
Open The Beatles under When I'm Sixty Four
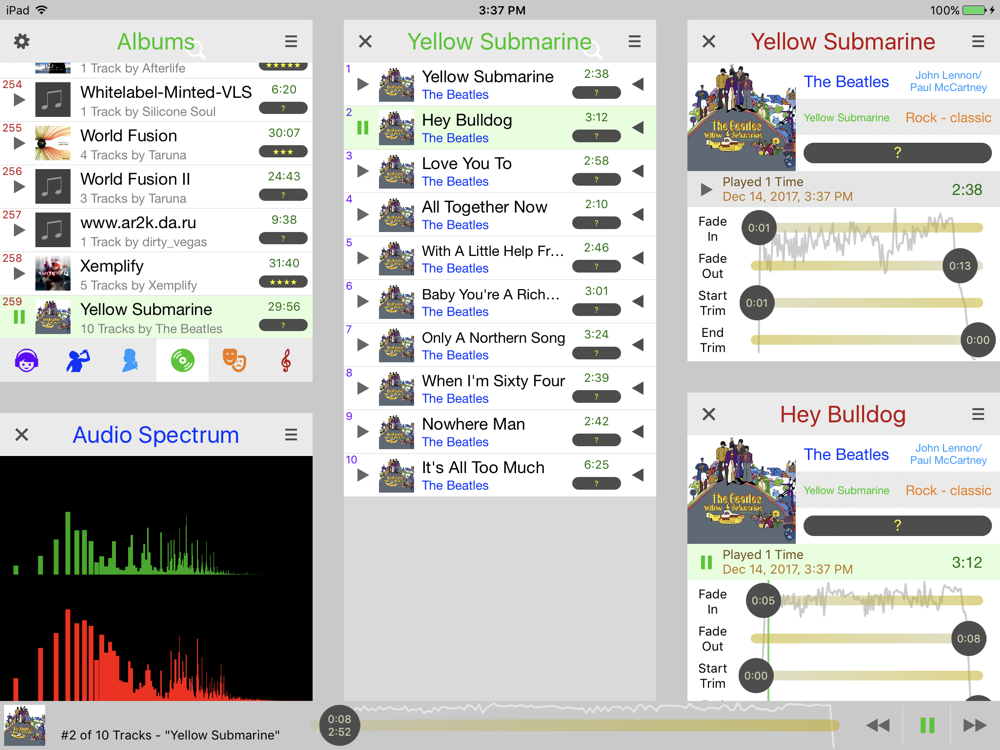(x=455, y=399)
